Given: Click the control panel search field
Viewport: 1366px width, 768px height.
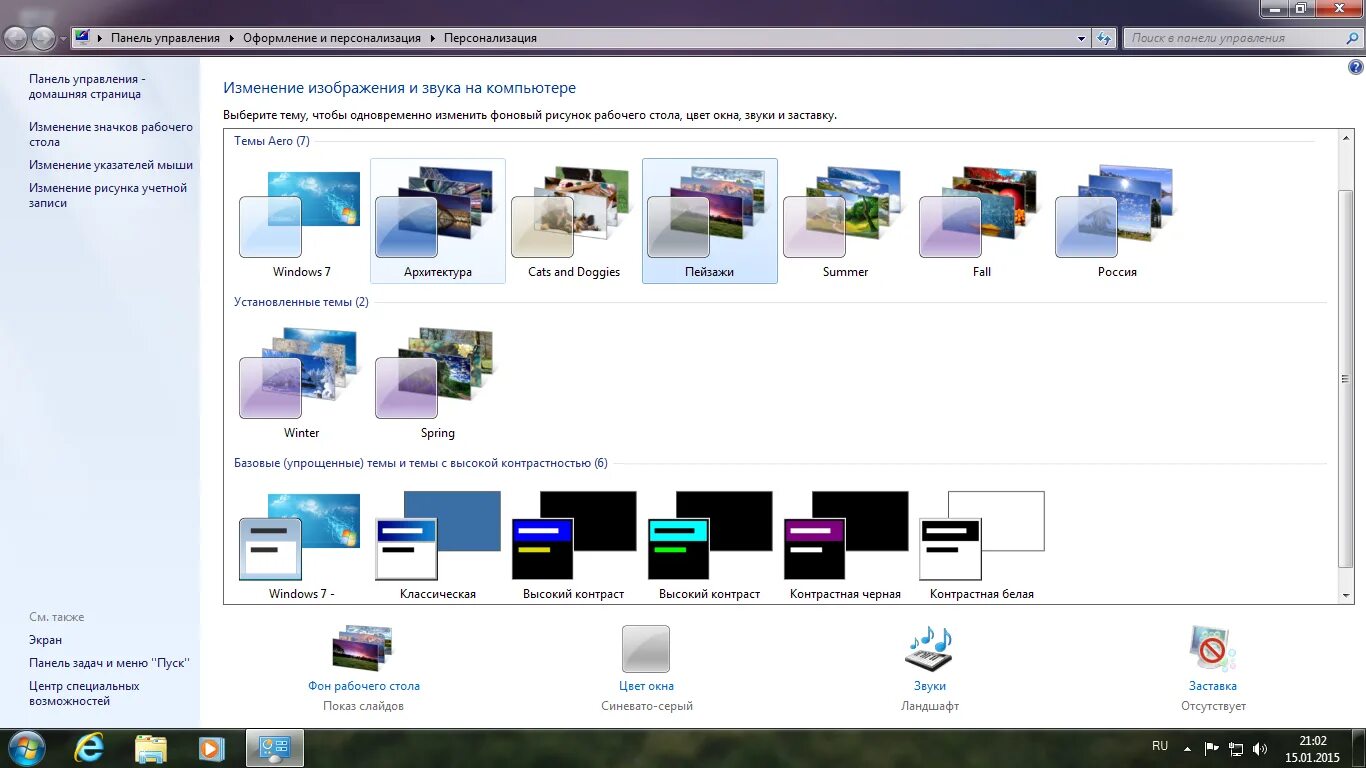Looking at the screenshot, I should pos(1232,38).
